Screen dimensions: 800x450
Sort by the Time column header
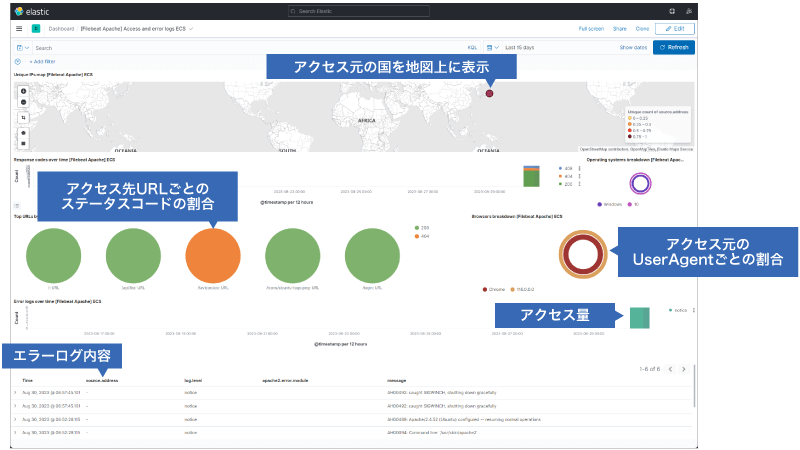[28, 381]
